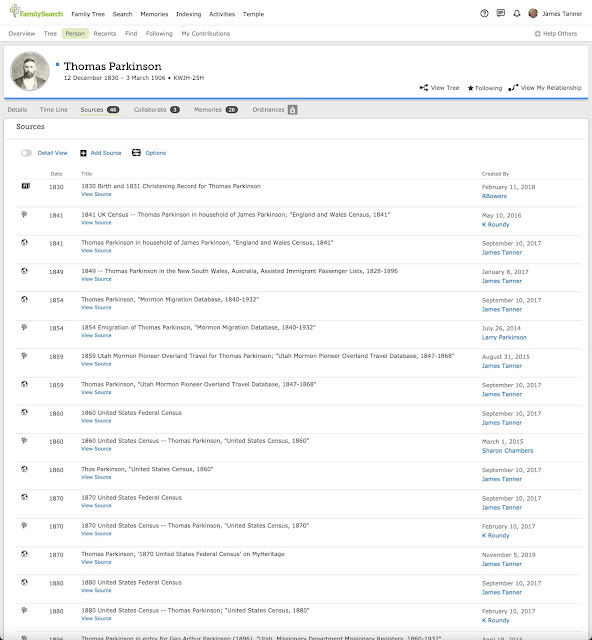This screenshot has height=640, width=592.
Task: Switch to the Collaborate tab
Action: [156, 110]
